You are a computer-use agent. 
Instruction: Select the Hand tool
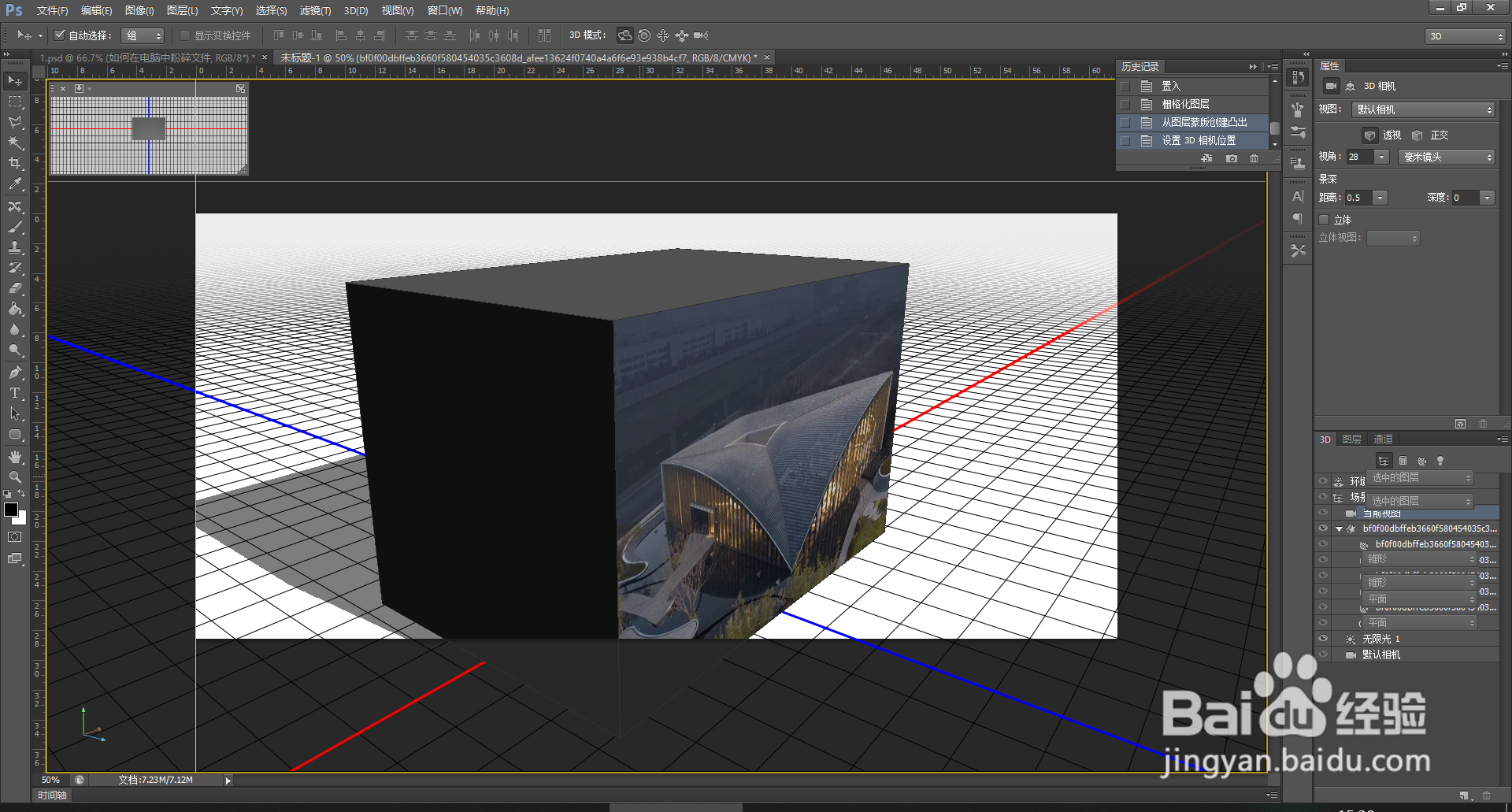point(15,457)
